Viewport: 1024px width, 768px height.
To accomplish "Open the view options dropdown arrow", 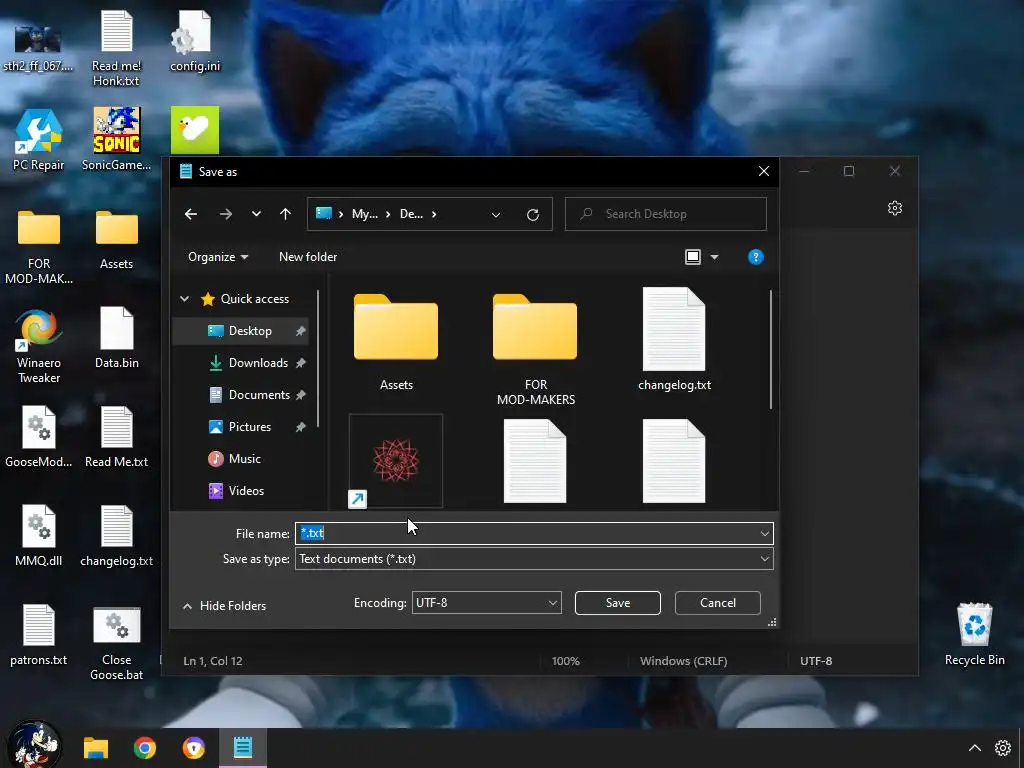I will coord(714,257).
